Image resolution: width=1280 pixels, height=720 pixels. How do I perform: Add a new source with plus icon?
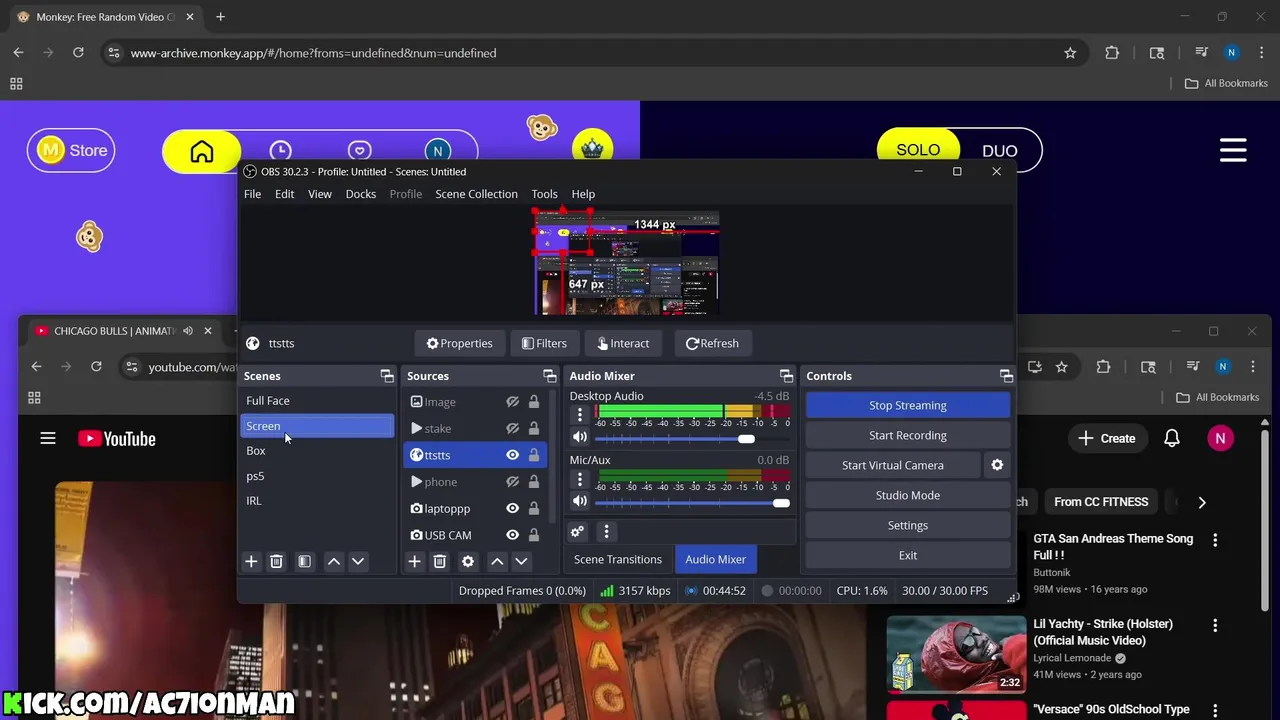[414, 562]
